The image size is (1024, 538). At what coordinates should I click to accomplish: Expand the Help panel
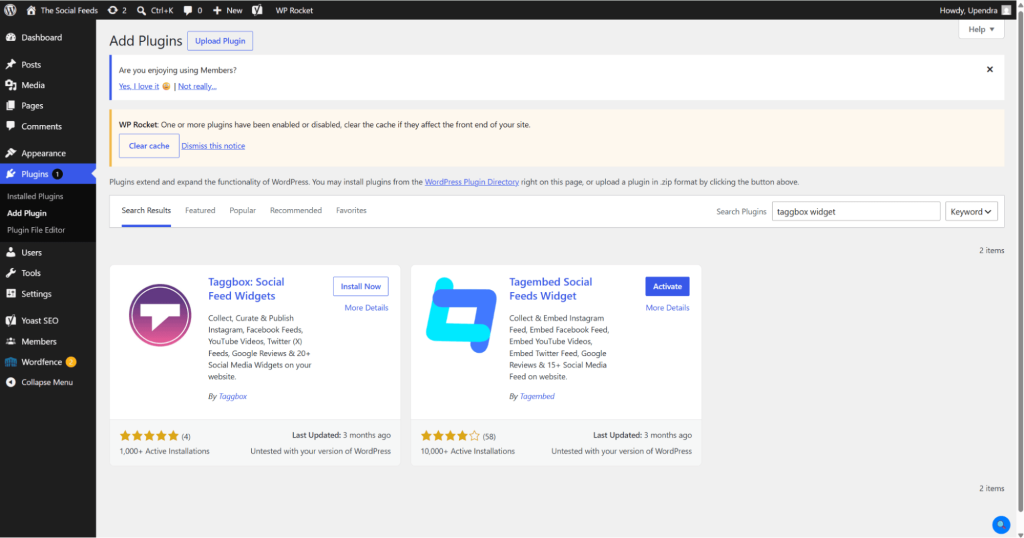coord(981,29)
